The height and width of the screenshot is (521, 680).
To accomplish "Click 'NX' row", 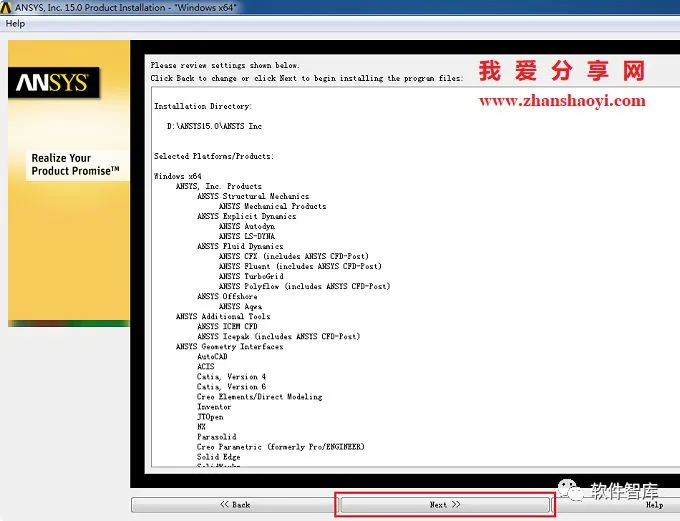I will (202, 426).
